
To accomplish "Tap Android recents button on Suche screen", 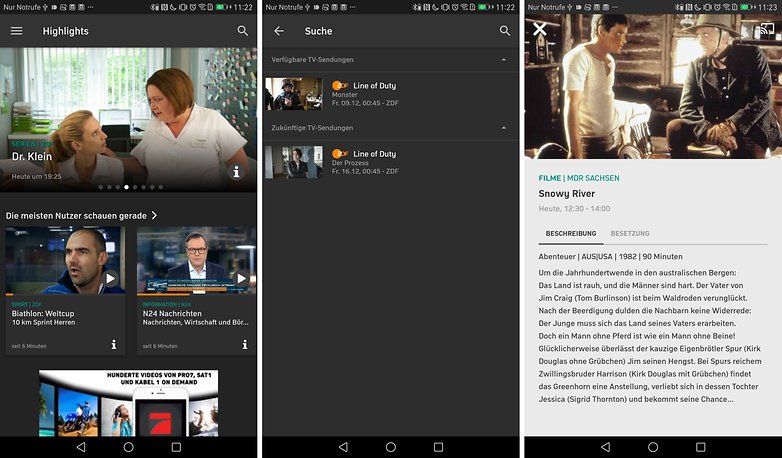I will click(x=438, y=447).
